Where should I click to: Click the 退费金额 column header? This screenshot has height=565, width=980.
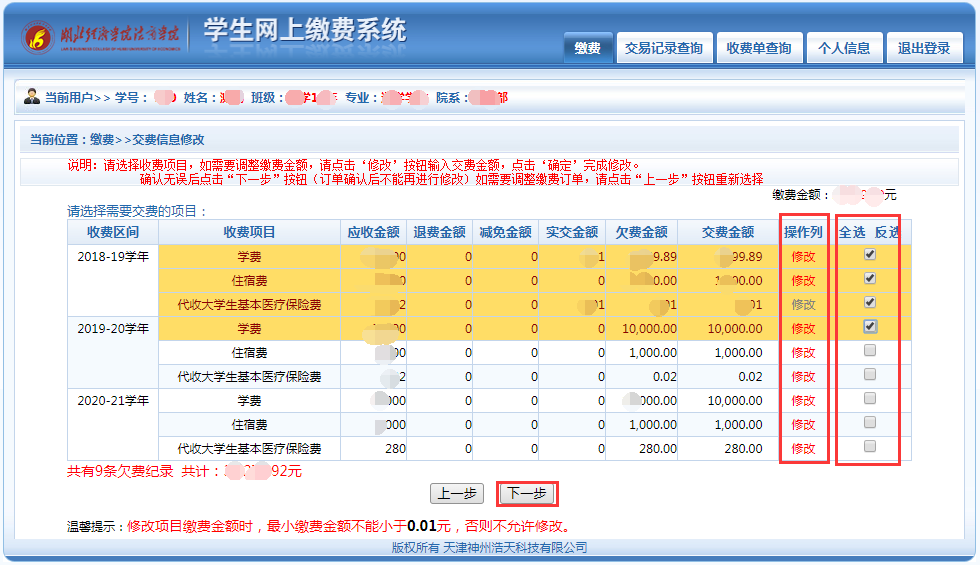click(439, 232)
